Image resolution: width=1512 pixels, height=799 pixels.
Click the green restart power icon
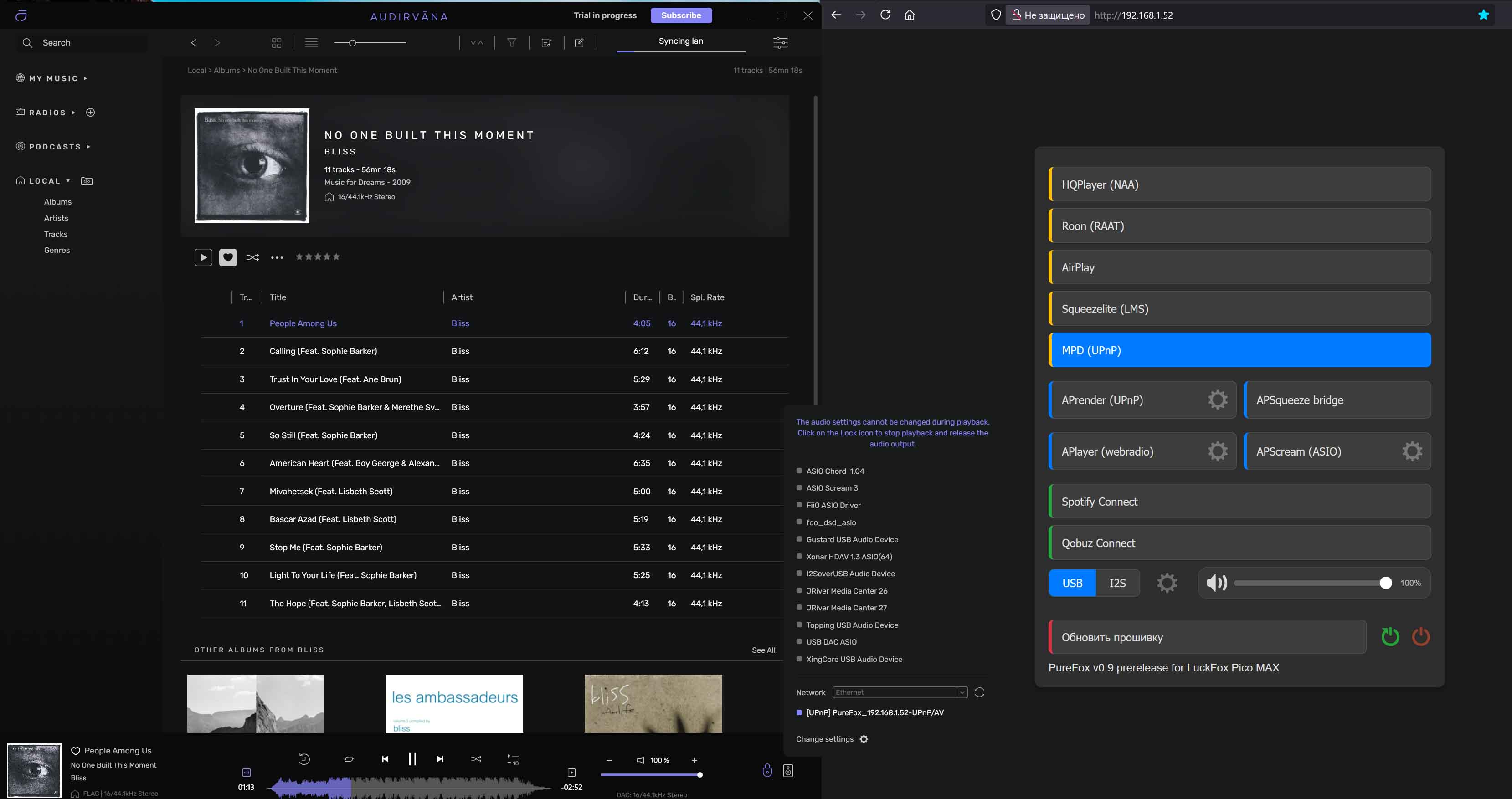pos(1390,636)
